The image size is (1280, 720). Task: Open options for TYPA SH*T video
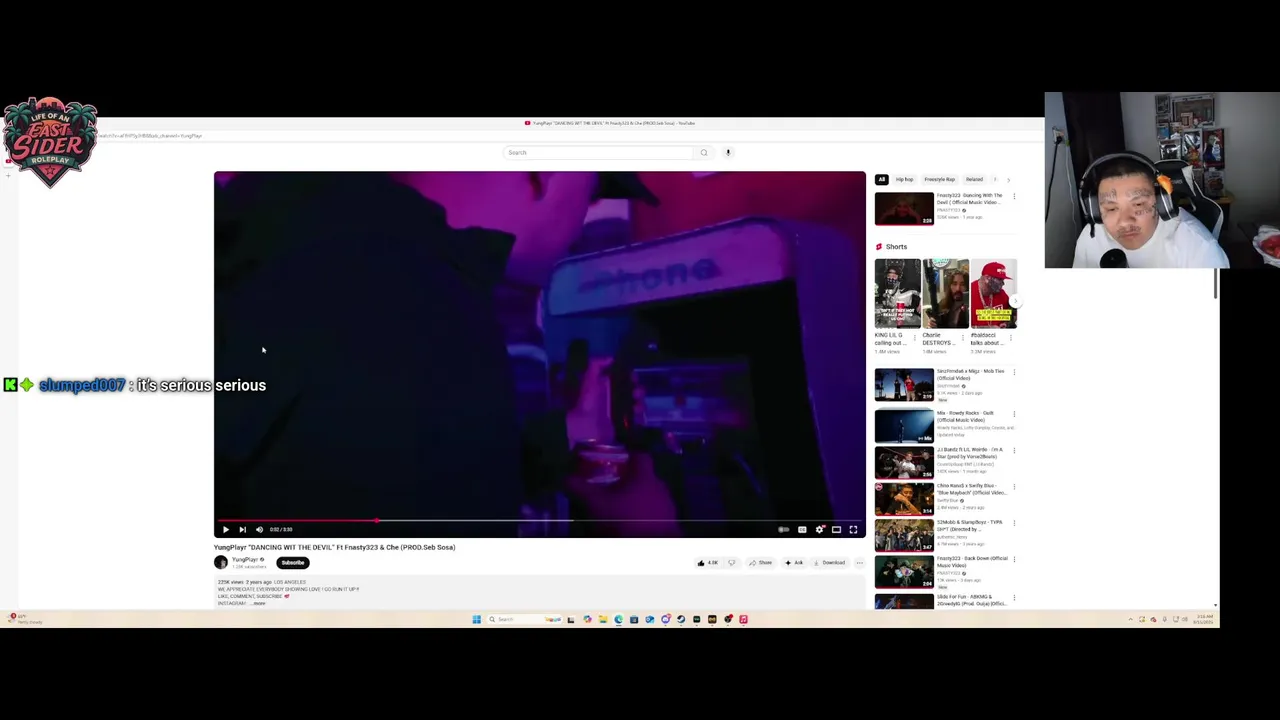[x=1014, y=523]
